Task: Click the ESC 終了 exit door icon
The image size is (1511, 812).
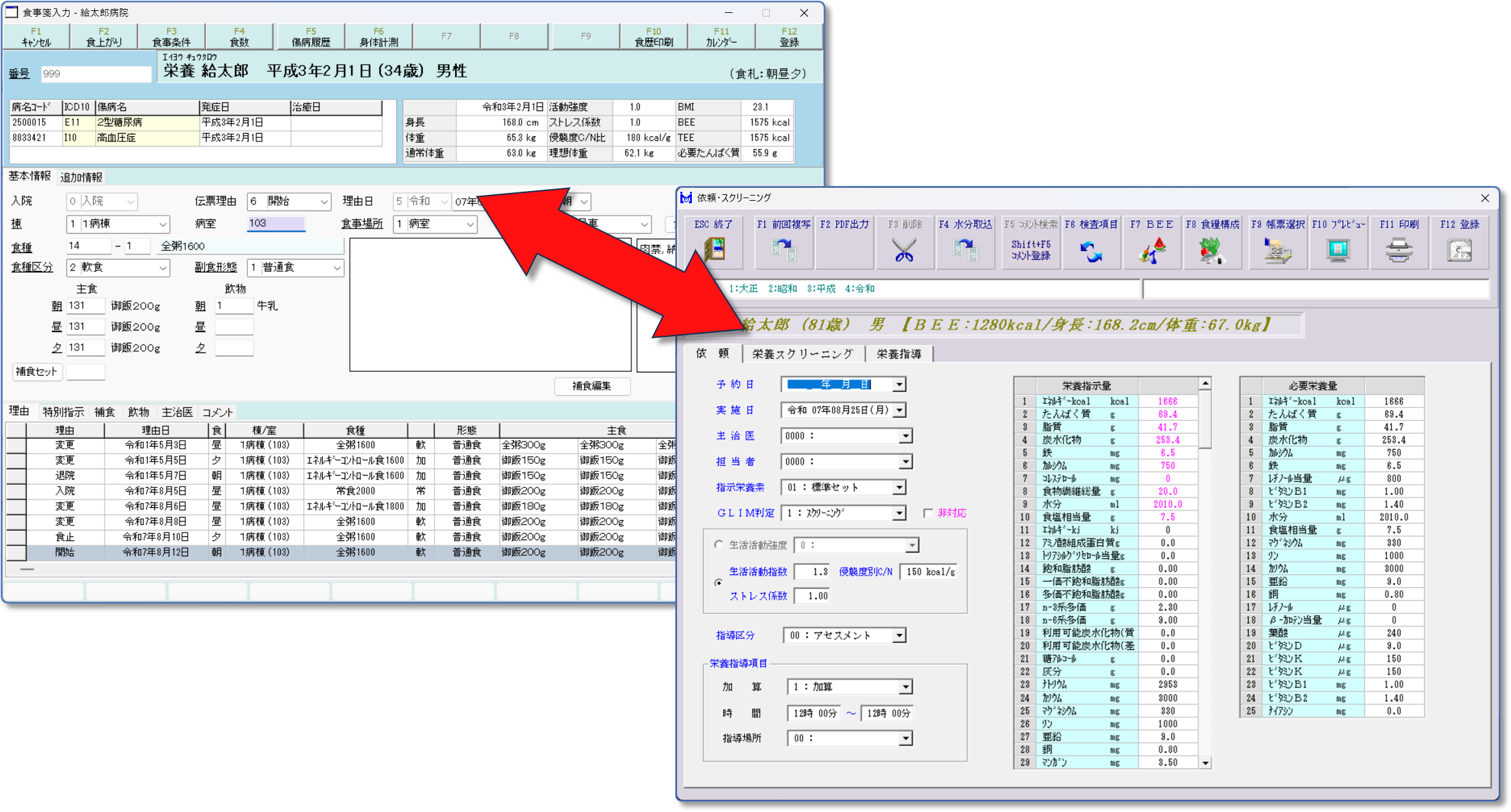Action: [714, 249]
